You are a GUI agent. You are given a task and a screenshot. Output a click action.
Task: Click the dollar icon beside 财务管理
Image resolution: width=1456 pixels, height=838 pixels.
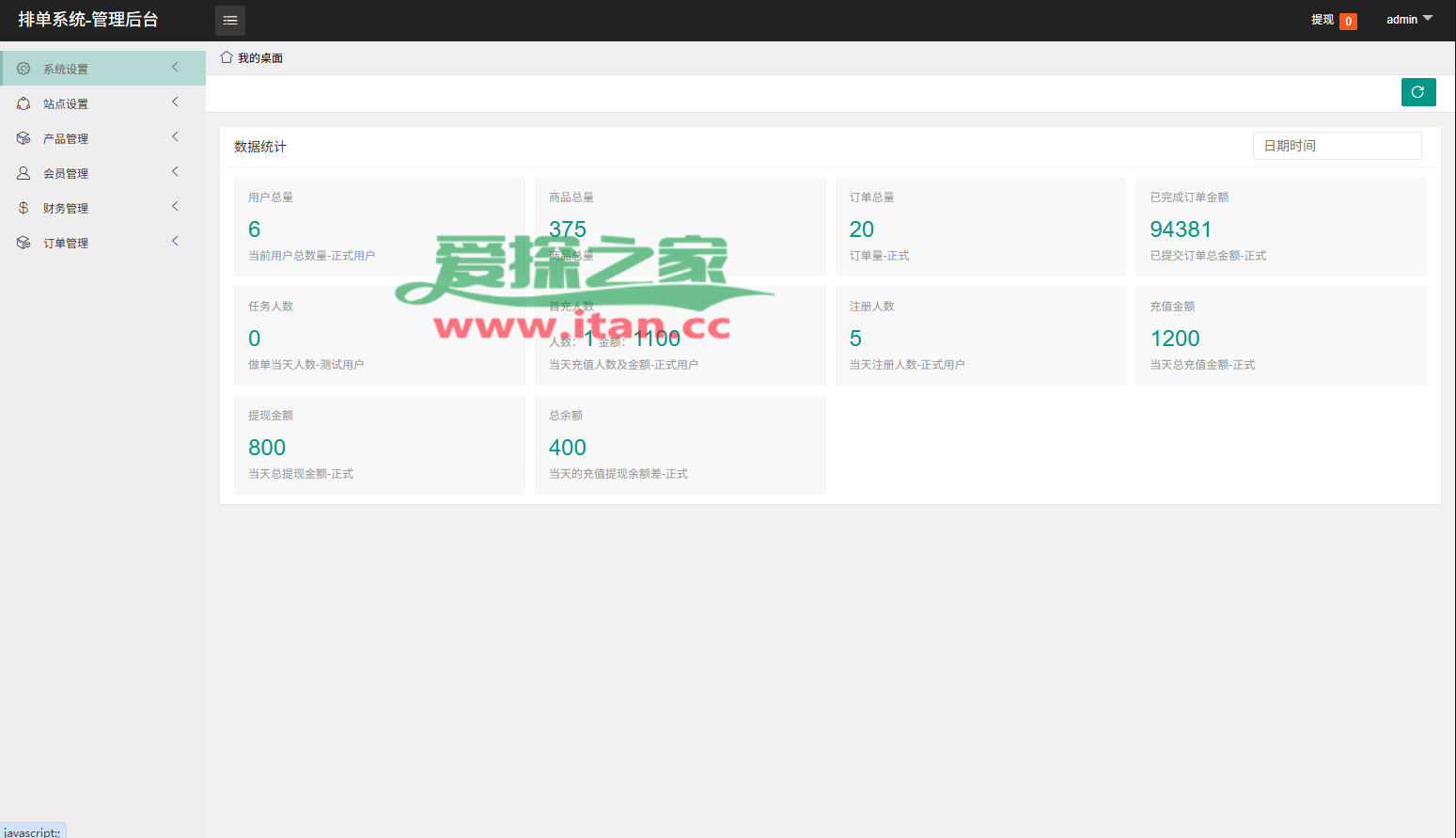tap(23, 208)
